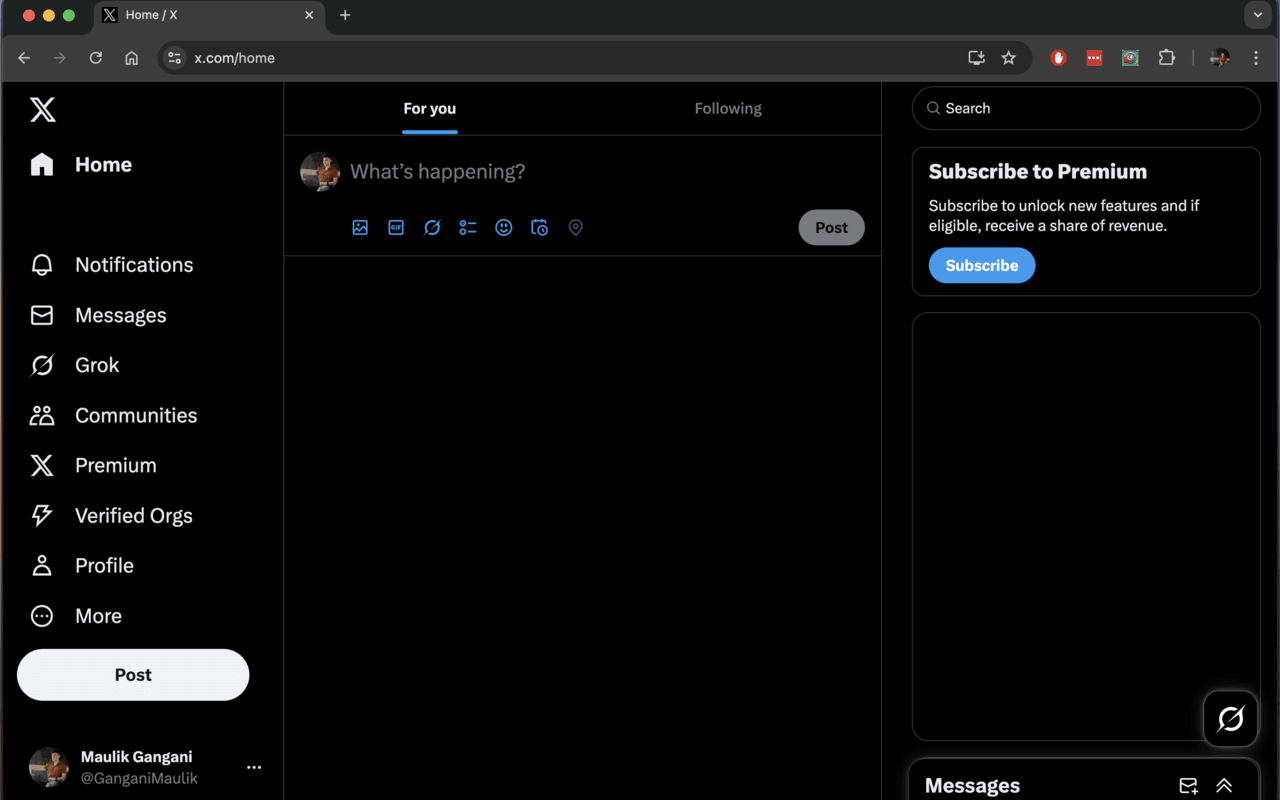Go back in the browser

24,58
